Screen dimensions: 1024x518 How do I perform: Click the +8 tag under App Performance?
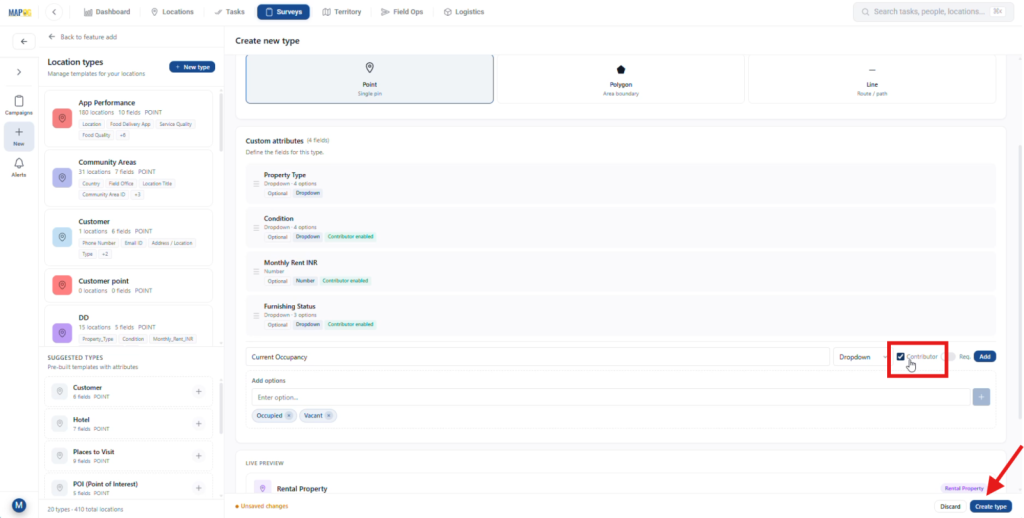point(123,135)
